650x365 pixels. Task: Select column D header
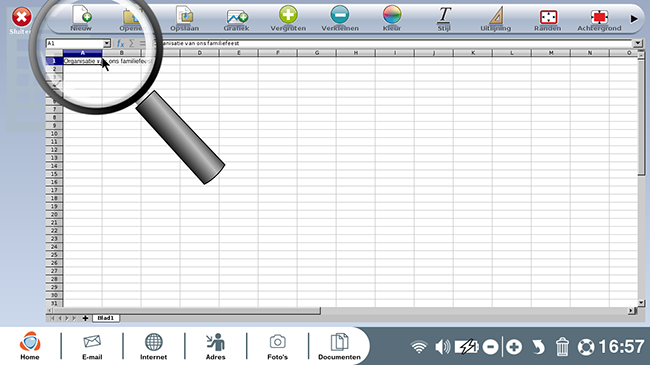tap(200, 53)
